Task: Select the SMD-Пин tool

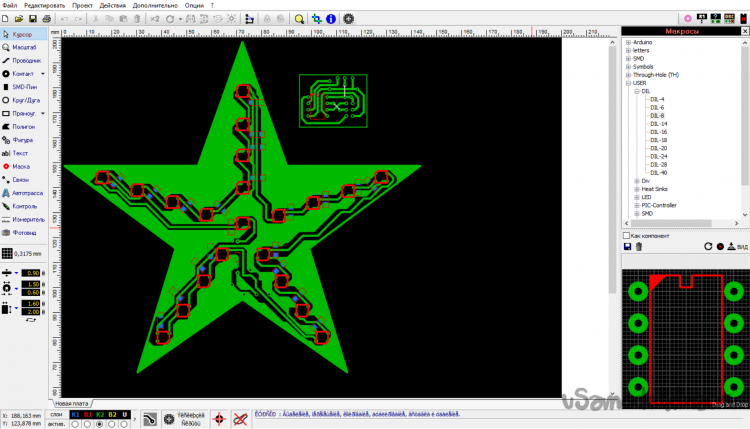Action: click(x=25, y=87)
